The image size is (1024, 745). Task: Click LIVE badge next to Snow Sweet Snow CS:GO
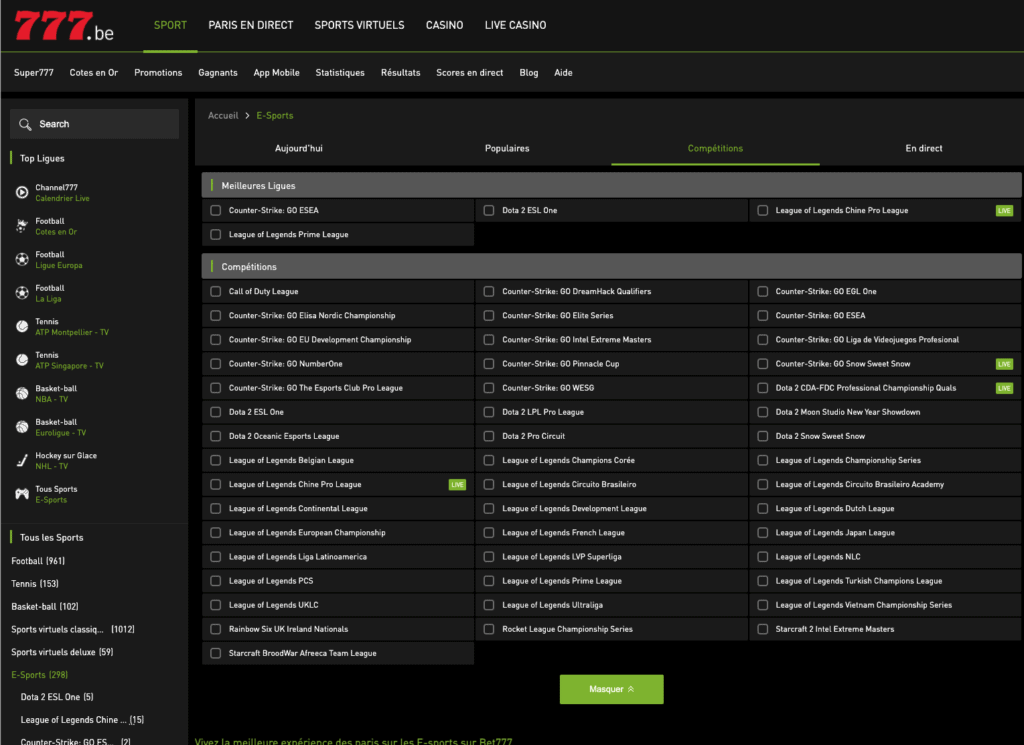(1004, 364)
